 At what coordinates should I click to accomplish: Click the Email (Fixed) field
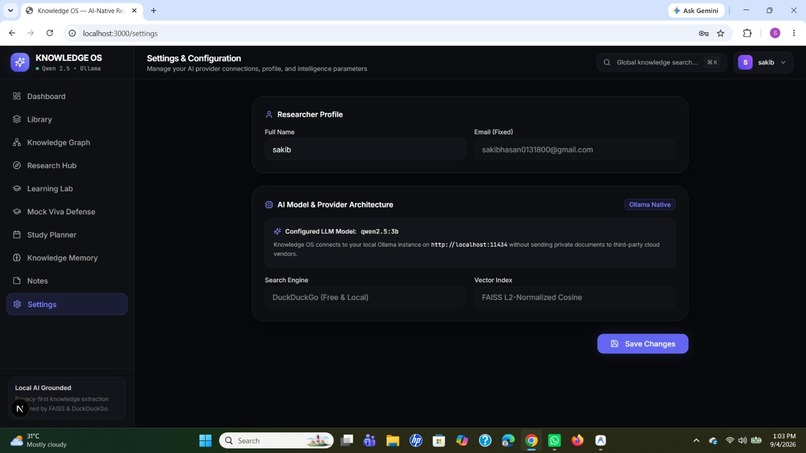pyautogui.click(x=575, y=150)
